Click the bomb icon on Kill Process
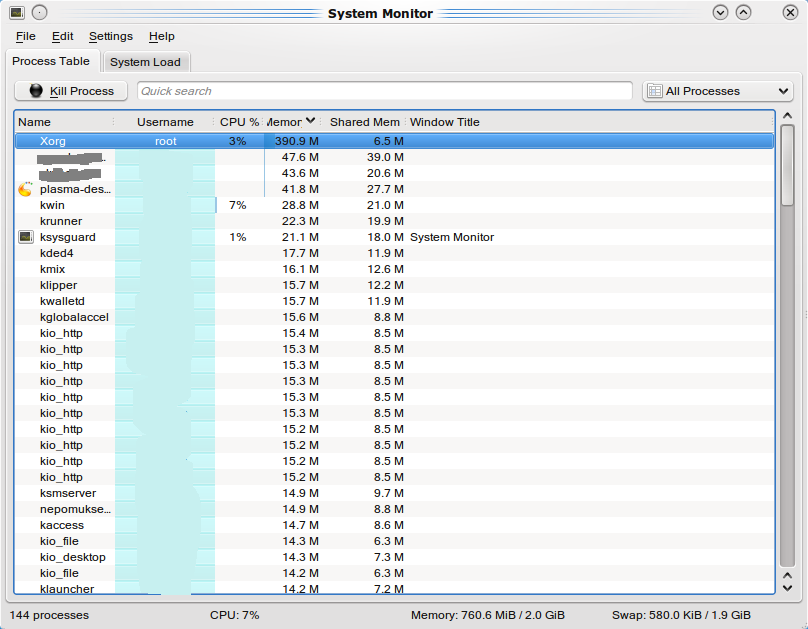This screenshot has height=629, width=808. (x=36, y=91)
